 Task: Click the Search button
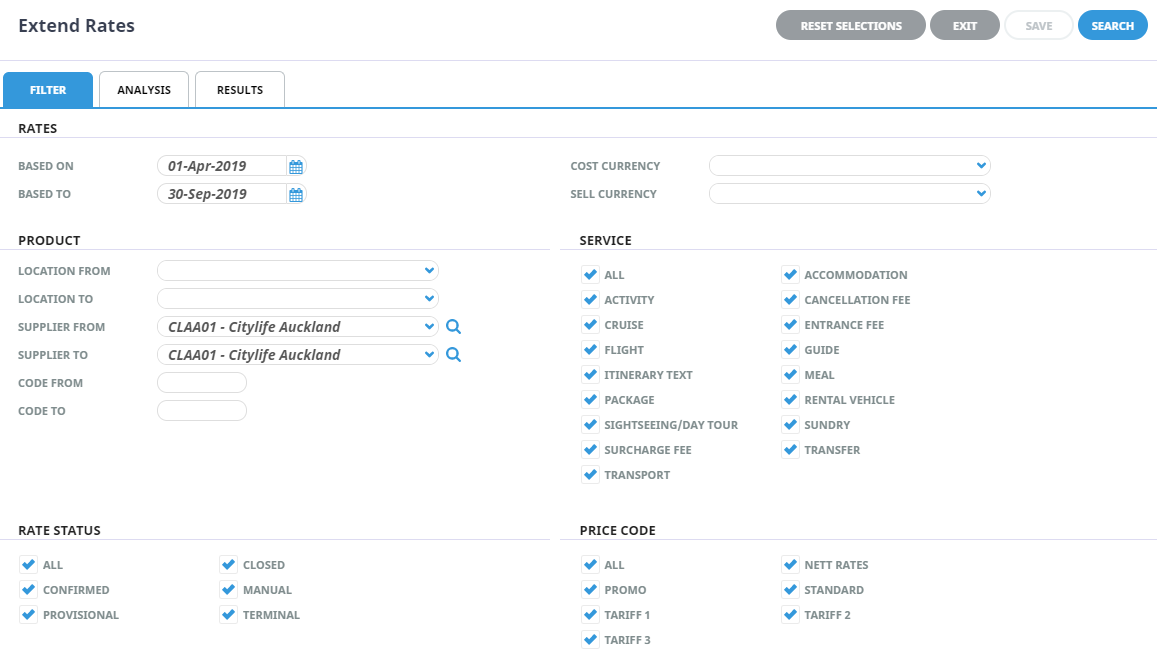tap(1113, 26)
